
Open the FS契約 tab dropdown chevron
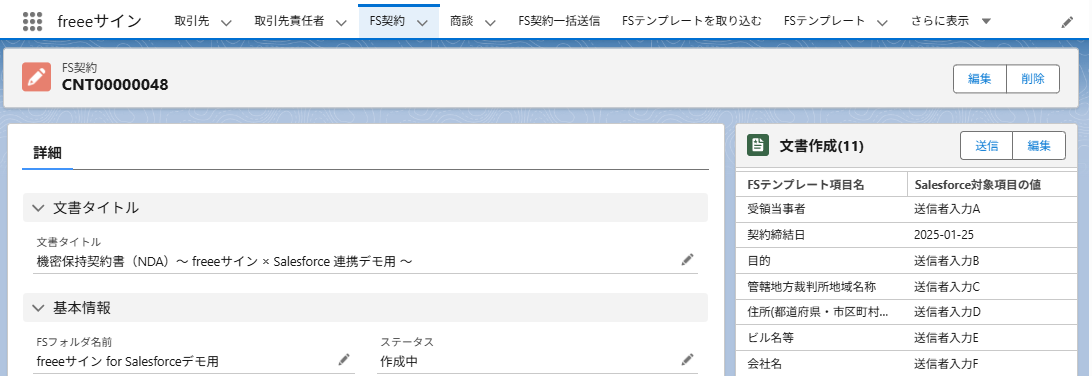coord(422,22)
